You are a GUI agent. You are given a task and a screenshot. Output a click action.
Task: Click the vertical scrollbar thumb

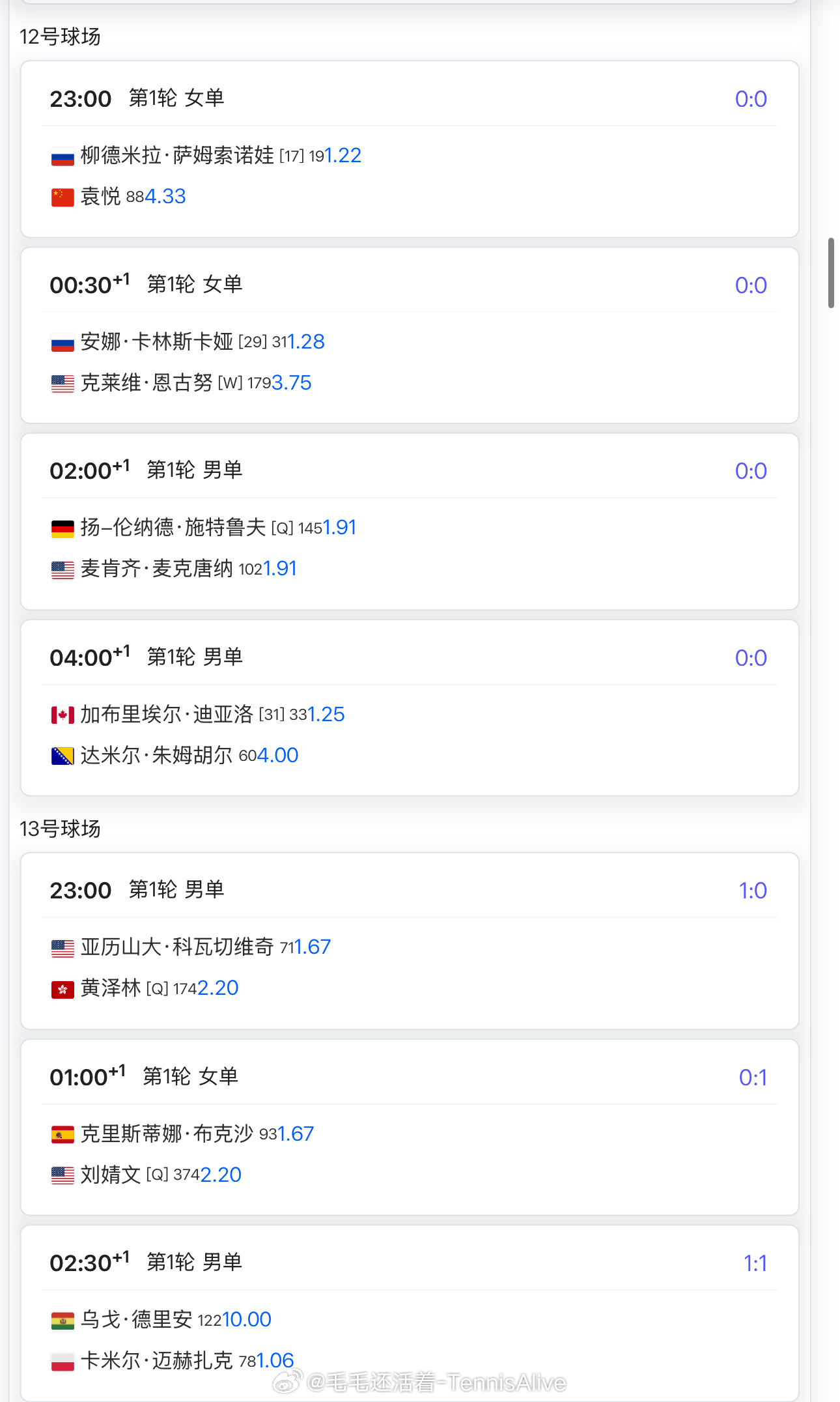pyautogui.click(x=832, y=273)
